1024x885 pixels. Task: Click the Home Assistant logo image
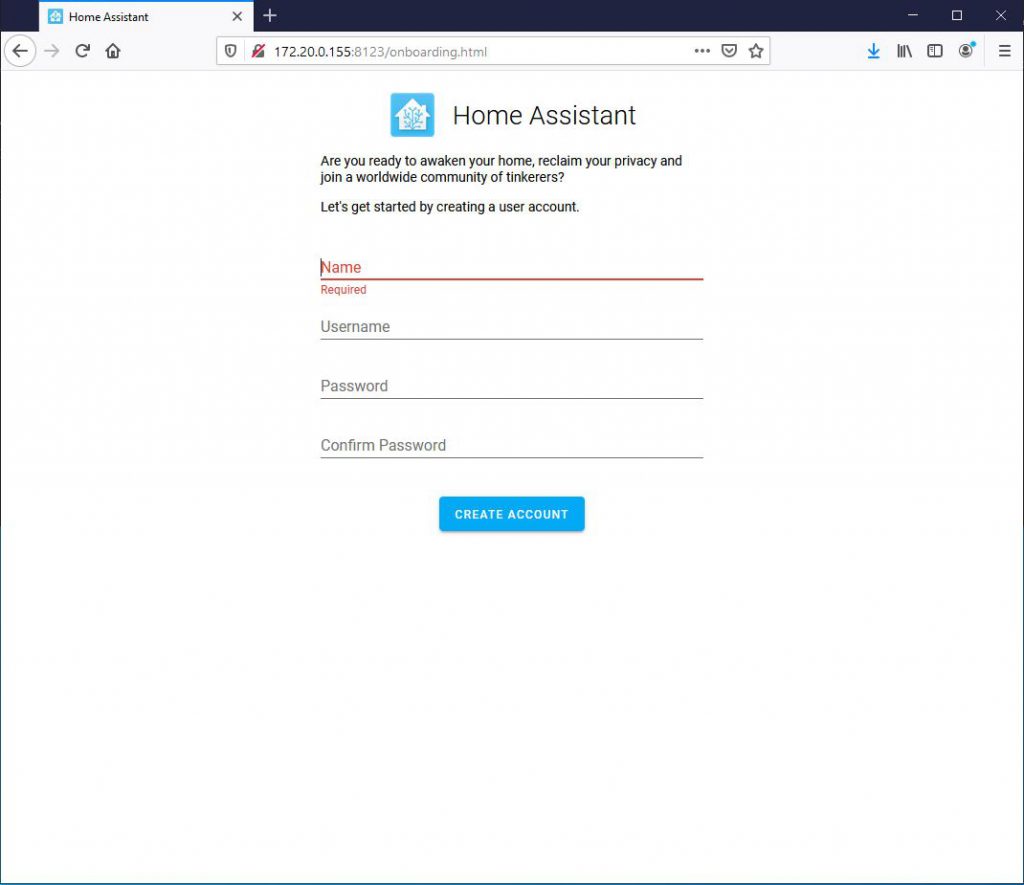pos(412,115)
